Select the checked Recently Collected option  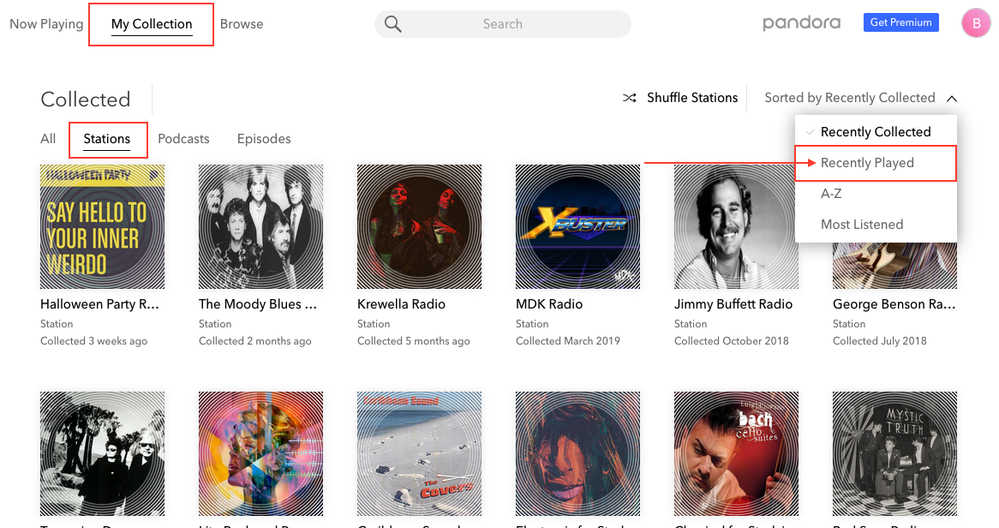pyautogui.click(x=875, y=132)
